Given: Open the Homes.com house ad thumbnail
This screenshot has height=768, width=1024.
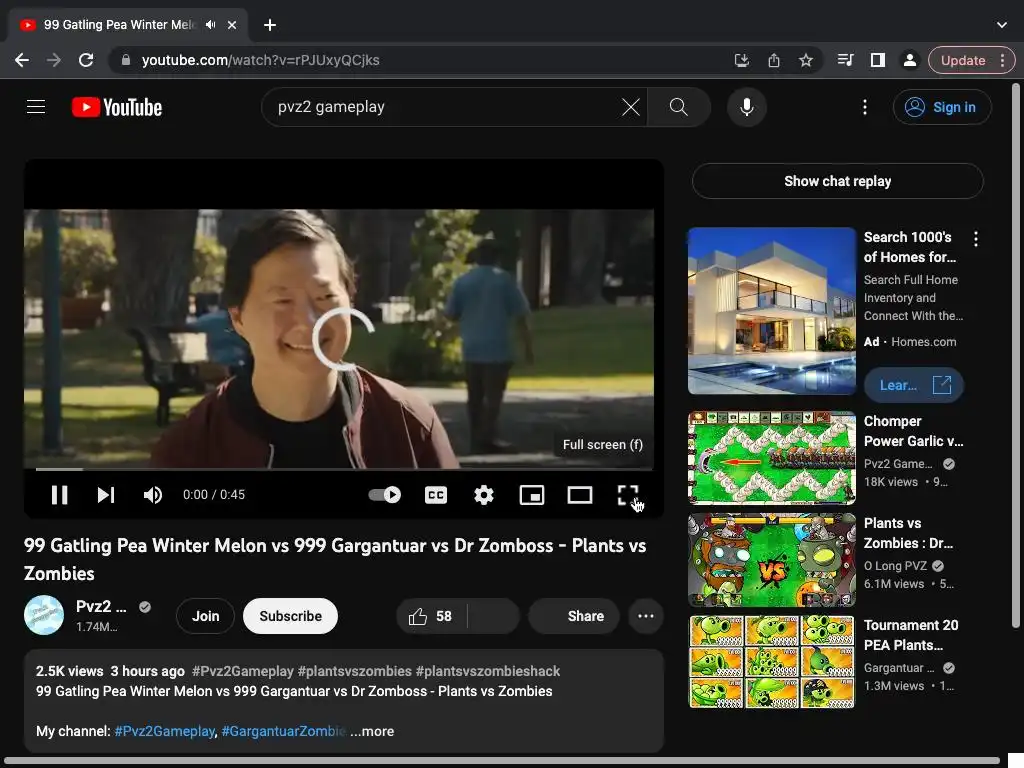Looking at the screenshot, I should click(x=772, y=311).
